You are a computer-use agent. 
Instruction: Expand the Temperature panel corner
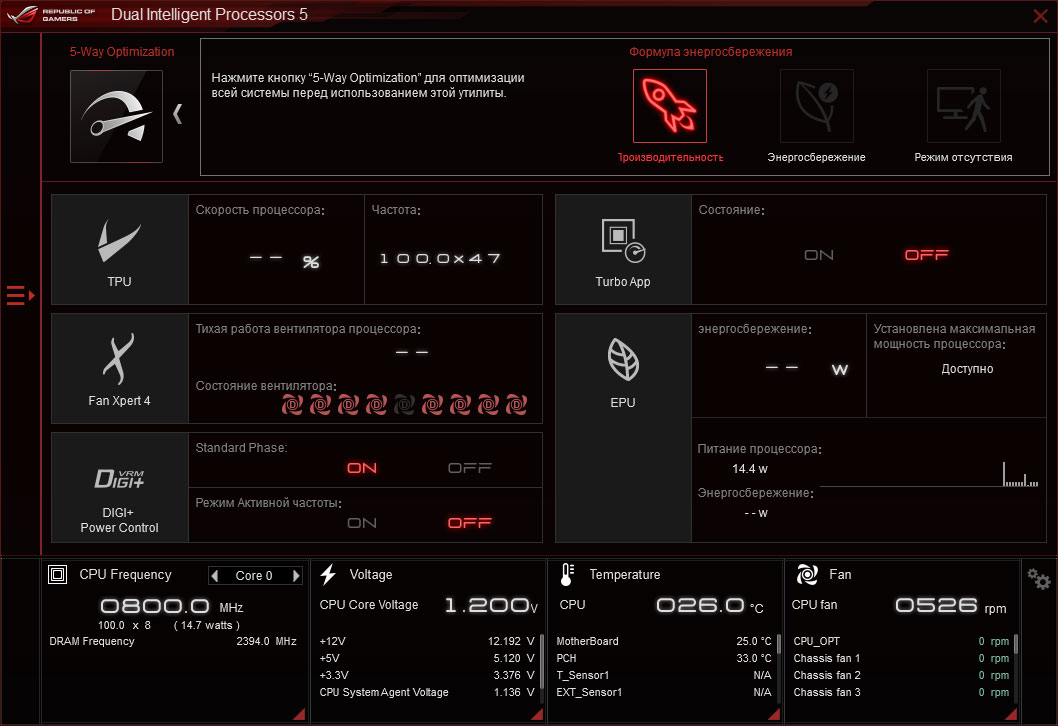tap(774, 714)
